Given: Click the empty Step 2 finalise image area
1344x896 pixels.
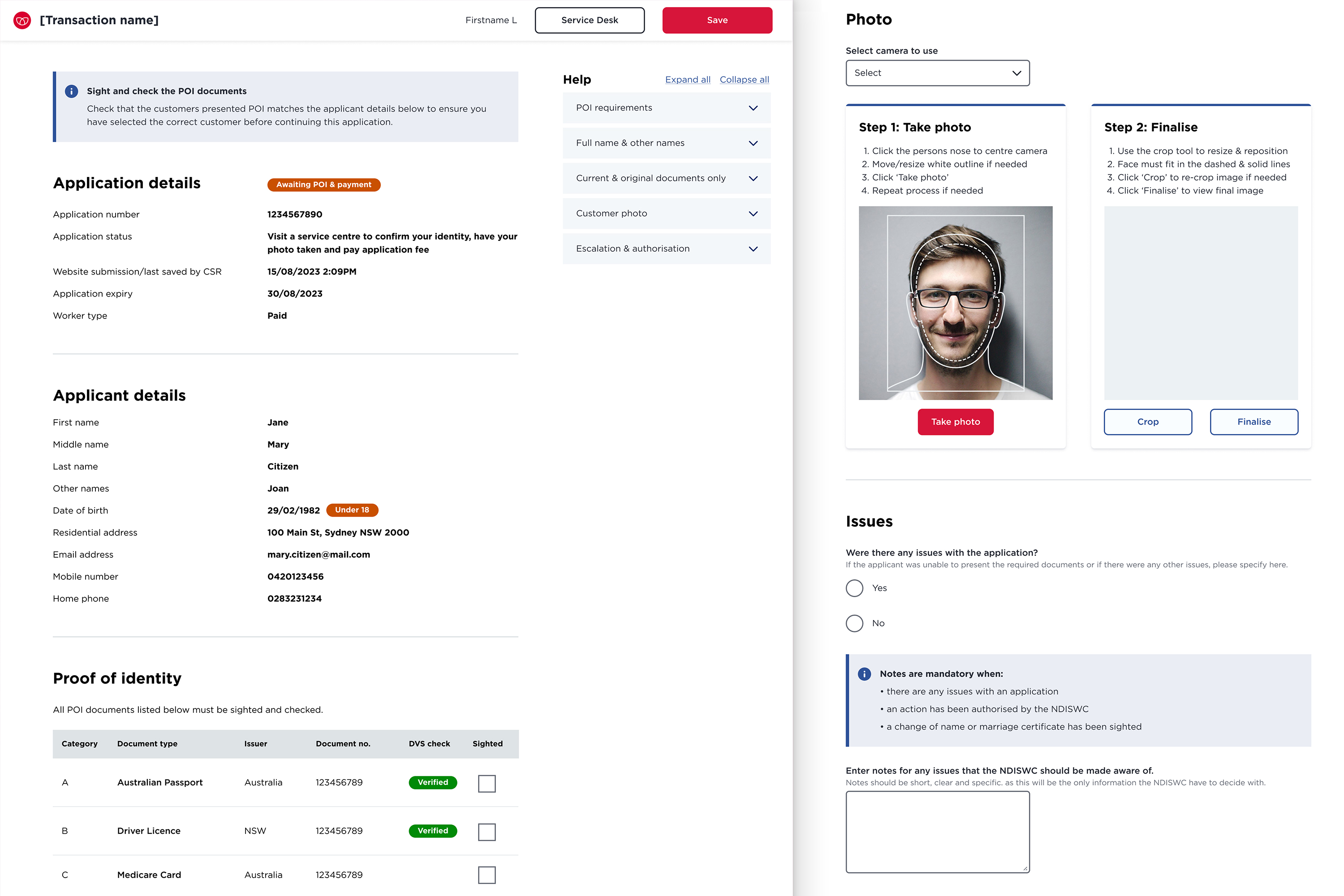Looking at the screenshot, I should pos(1201,303).
